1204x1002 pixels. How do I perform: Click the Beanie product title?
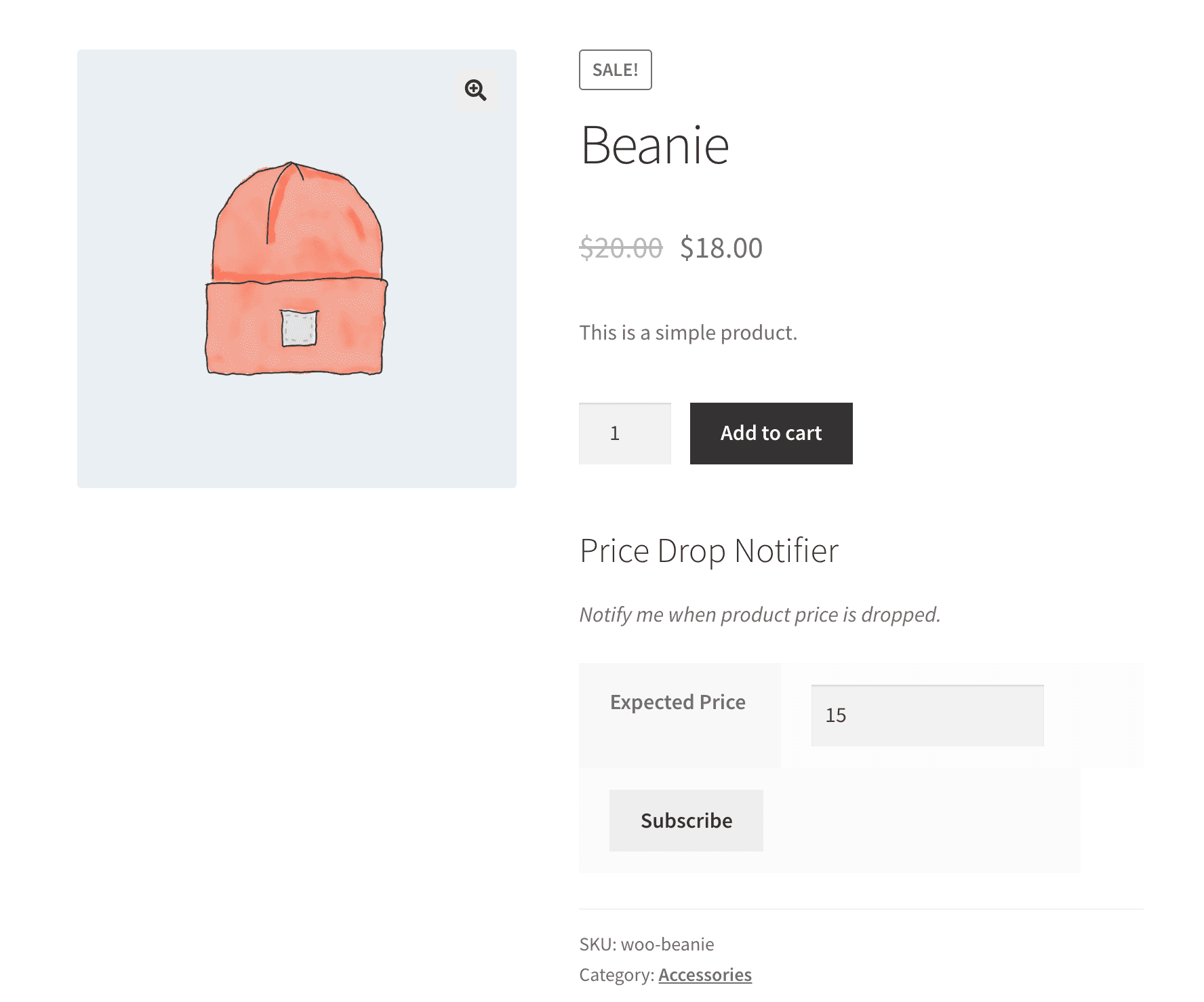pos(655,146)
